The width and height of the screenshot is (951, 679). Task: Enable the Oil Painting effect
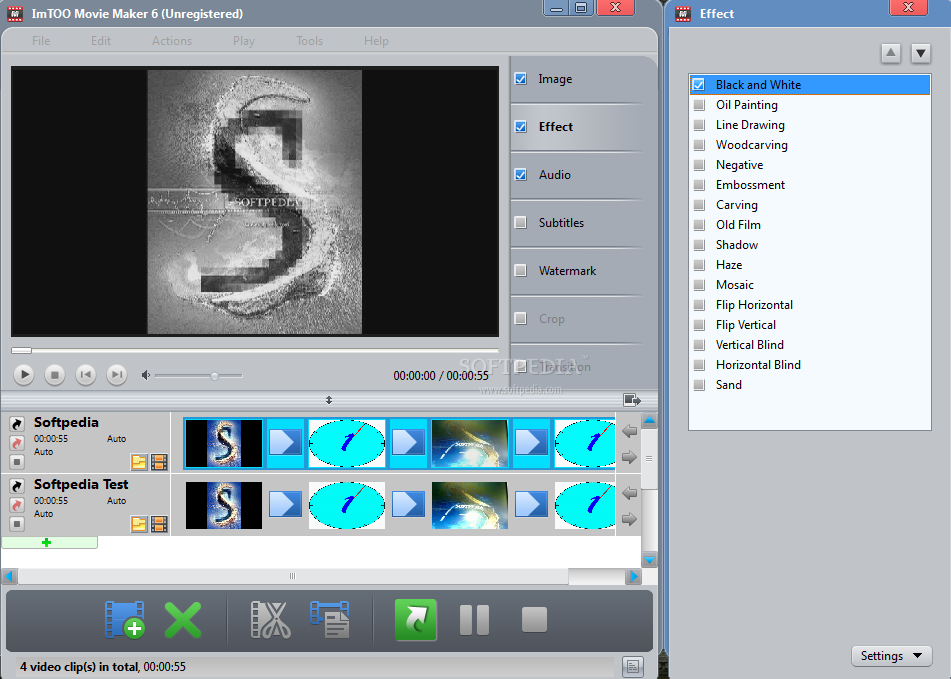[699, 105]
